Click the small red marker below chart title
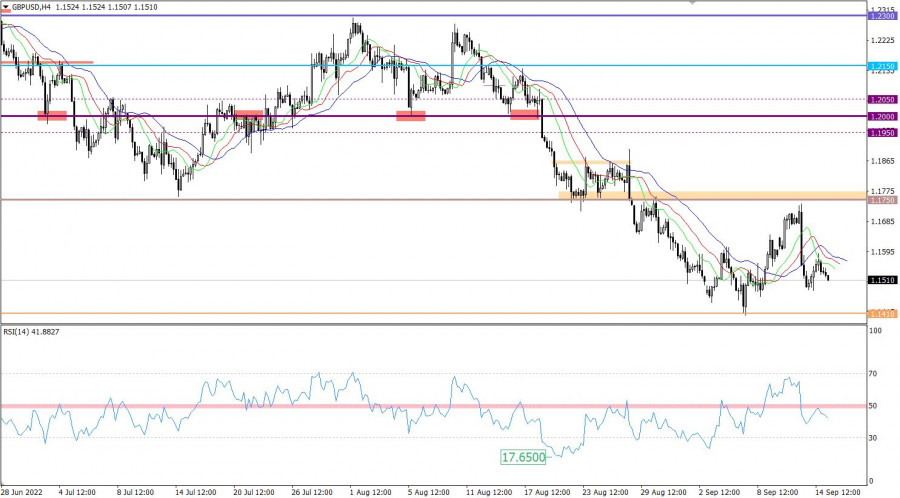Screen dimensions: 900x498 [x=6, y=11]
